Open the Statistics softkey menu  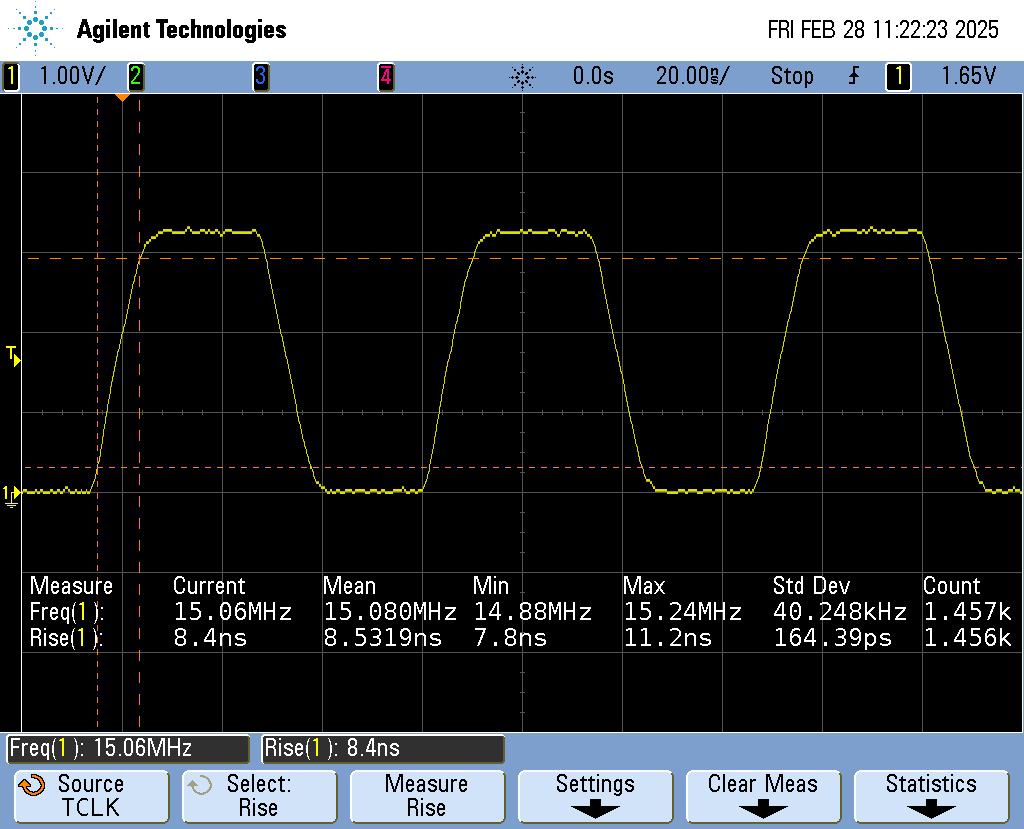(931, 796)
